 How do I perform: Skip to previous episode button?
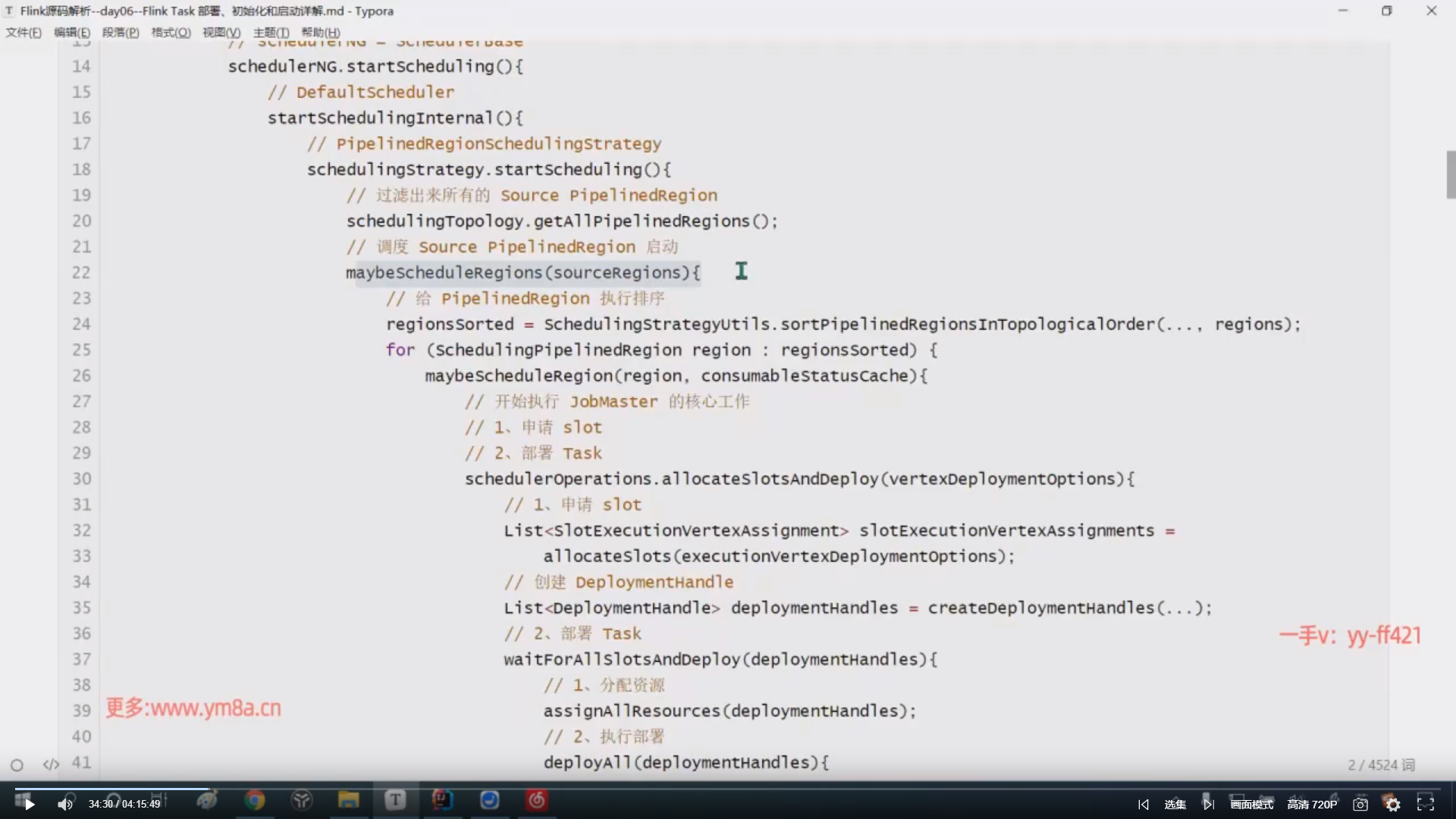point(1144,805)
